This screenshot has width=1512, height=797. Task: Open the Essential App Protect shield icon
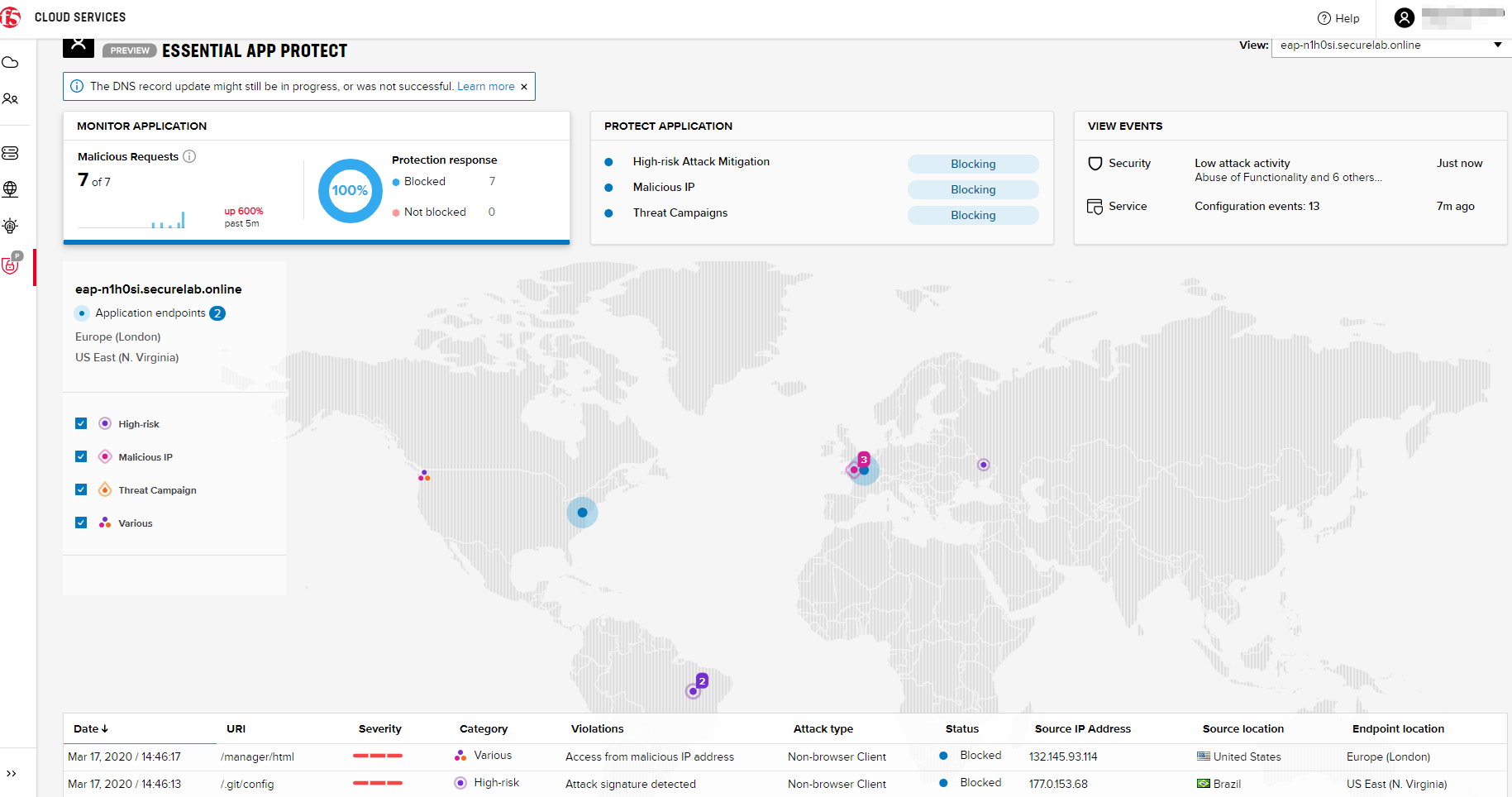tap(11, 265)
